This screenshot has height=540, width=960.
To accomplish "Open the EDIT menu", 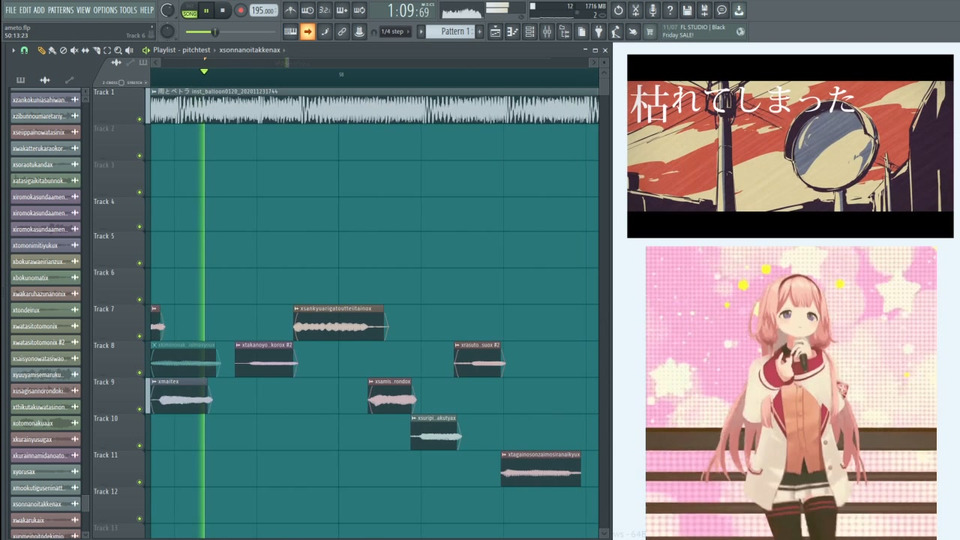I will click(24, 10).
